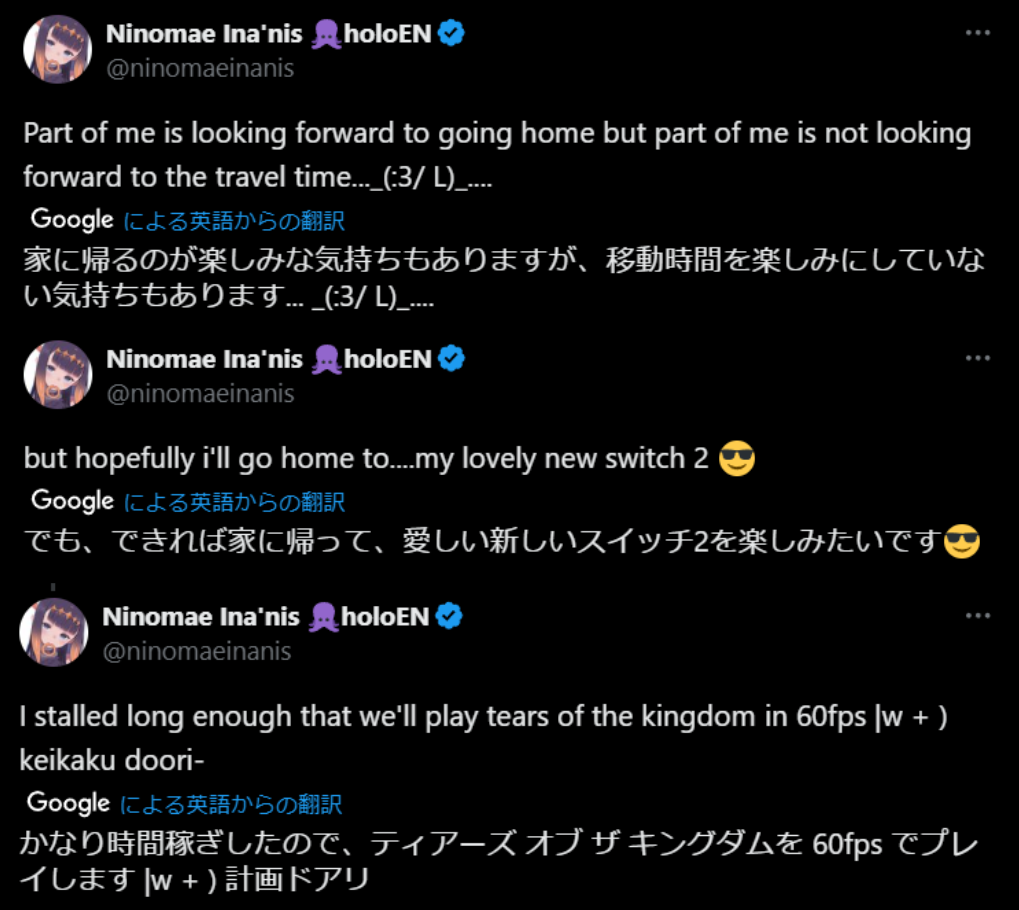
Task: Open @ninomaeinanis handle in second tweet
Action: pos(200,394)
